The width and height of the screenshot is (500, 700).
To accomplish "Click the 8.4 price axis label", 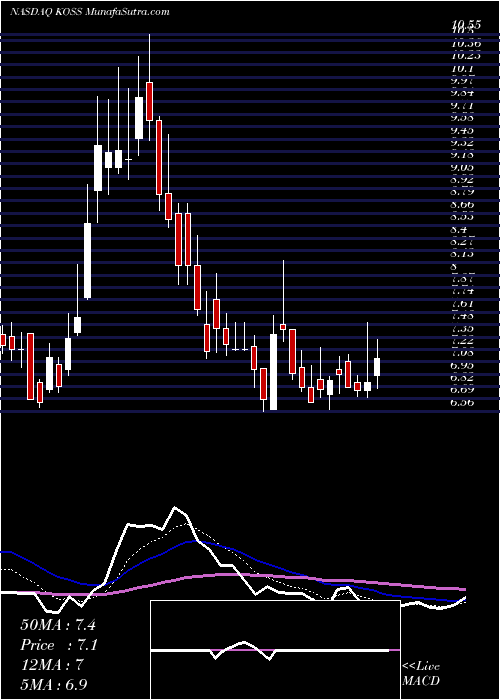I will click(x=459, y=229).
